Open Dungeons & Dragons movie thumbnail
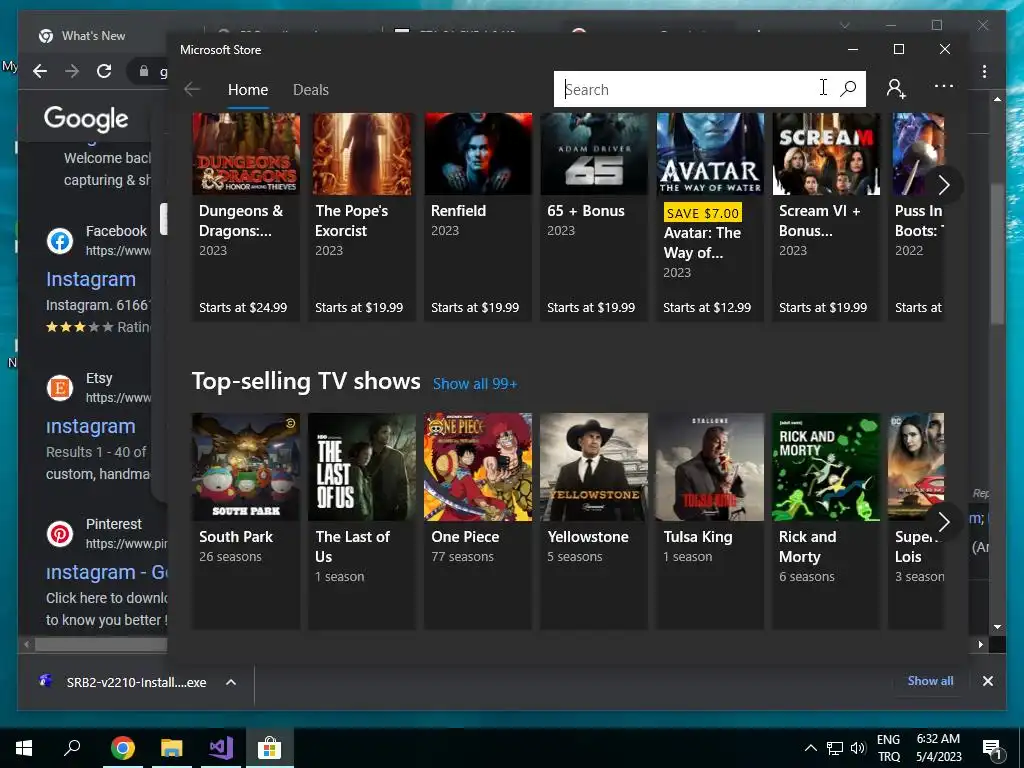 pyautogui.click(x=246, y=154)
